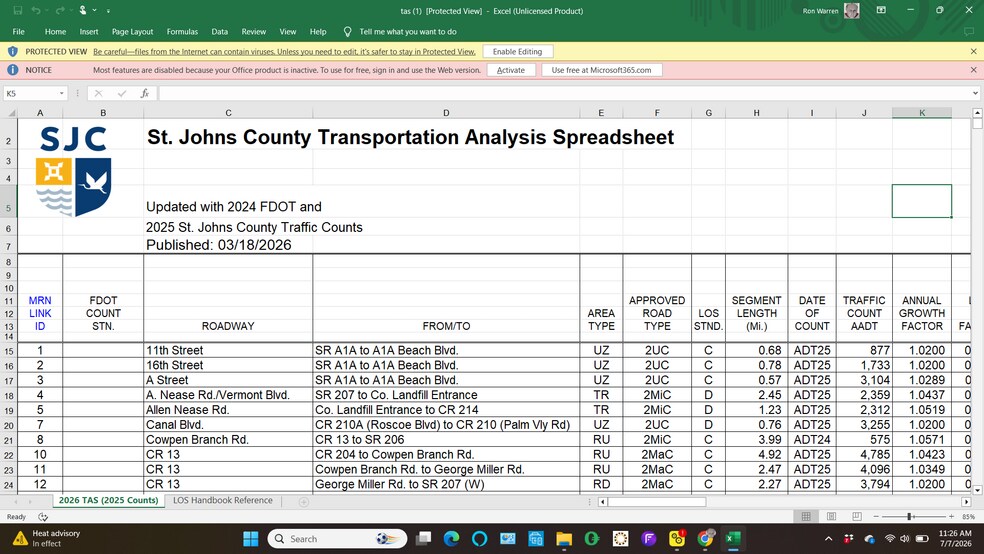Click the 85% zoom level
The height and width of the screenshot is (554, 984).
[968, 517]
